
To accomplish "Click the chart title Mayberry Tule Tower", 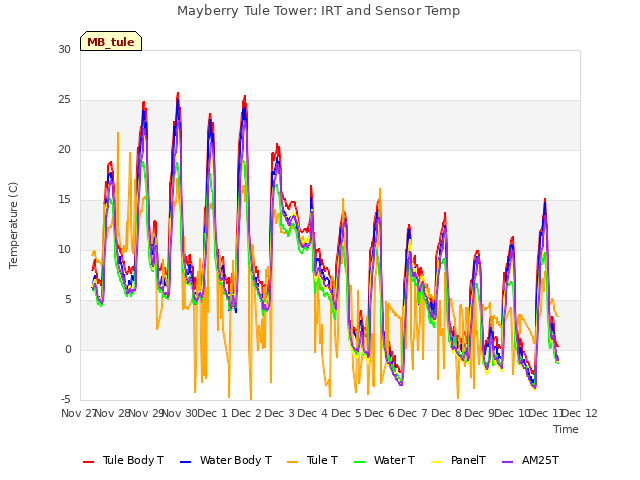I will coord(318,11).
